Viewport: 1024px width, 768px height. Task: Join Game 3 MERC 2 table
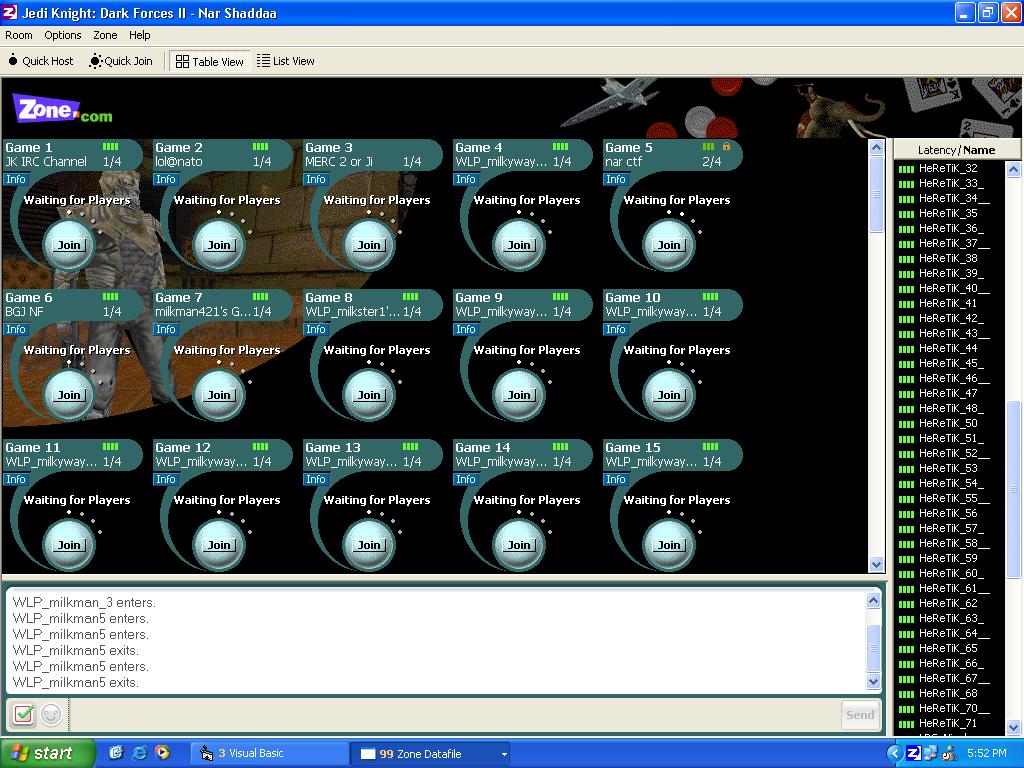coord(369,246)
